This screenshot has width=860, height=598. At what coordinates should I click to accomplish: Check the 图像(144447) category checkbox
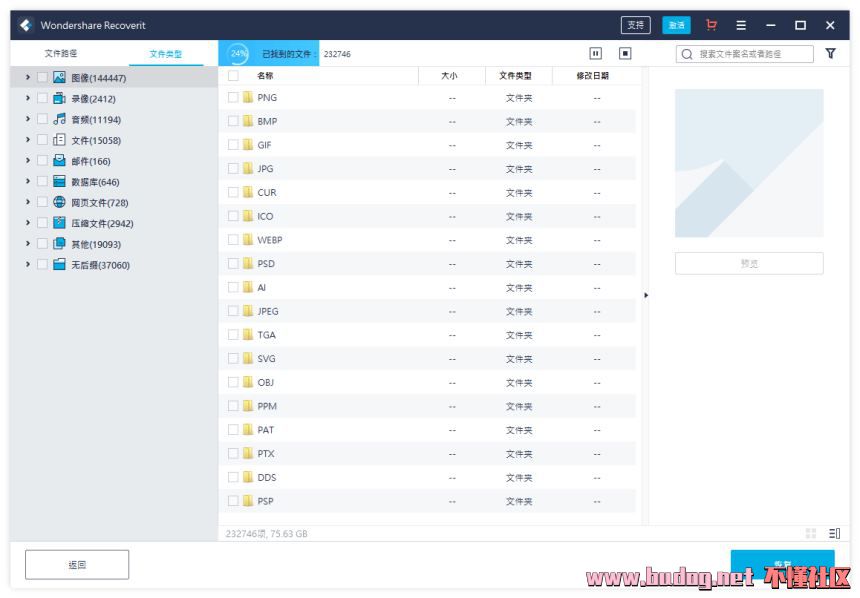[42, 77]
